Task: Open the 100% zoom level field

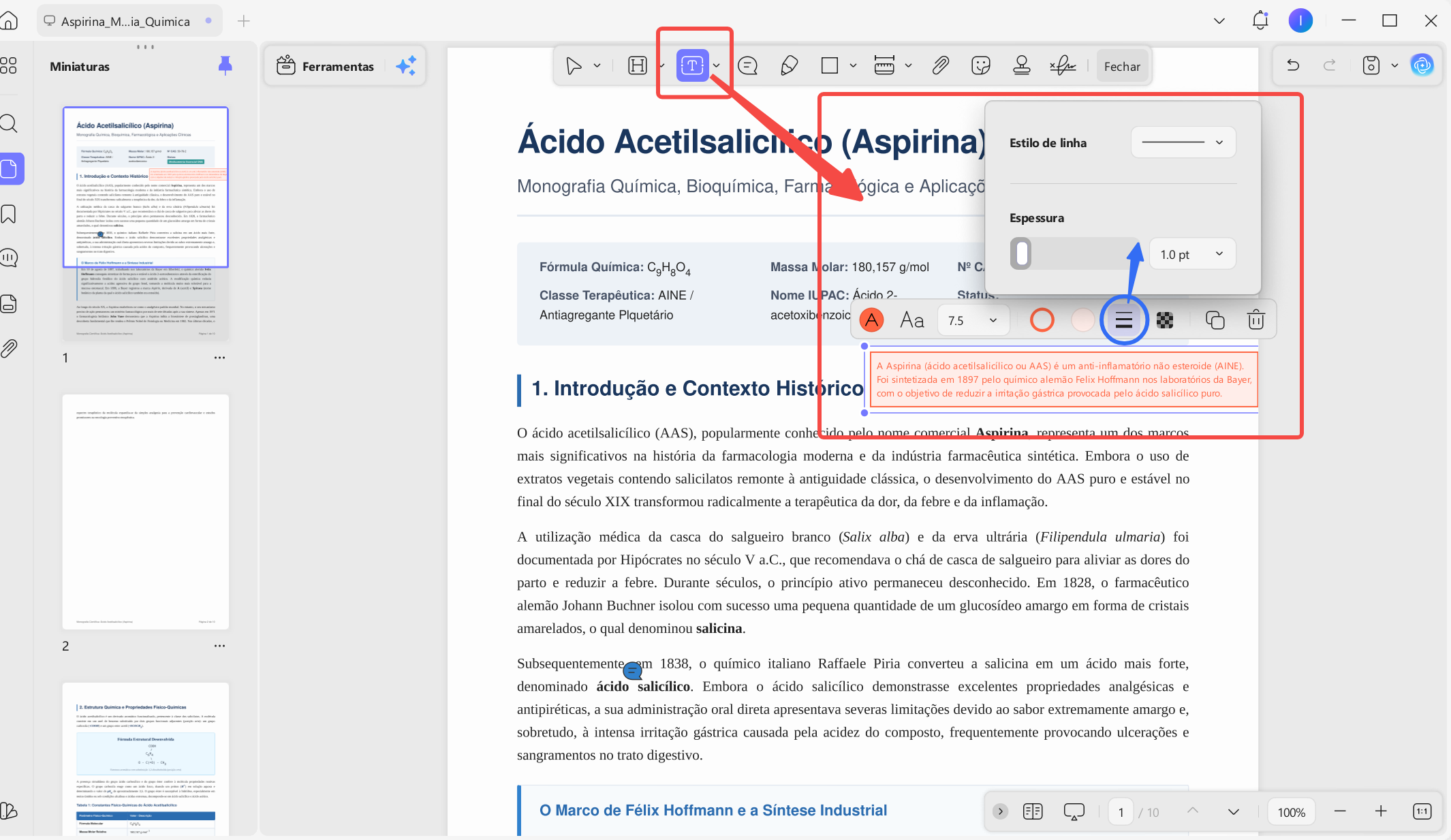Action: pyautogui.click(x=1291, y=812)
